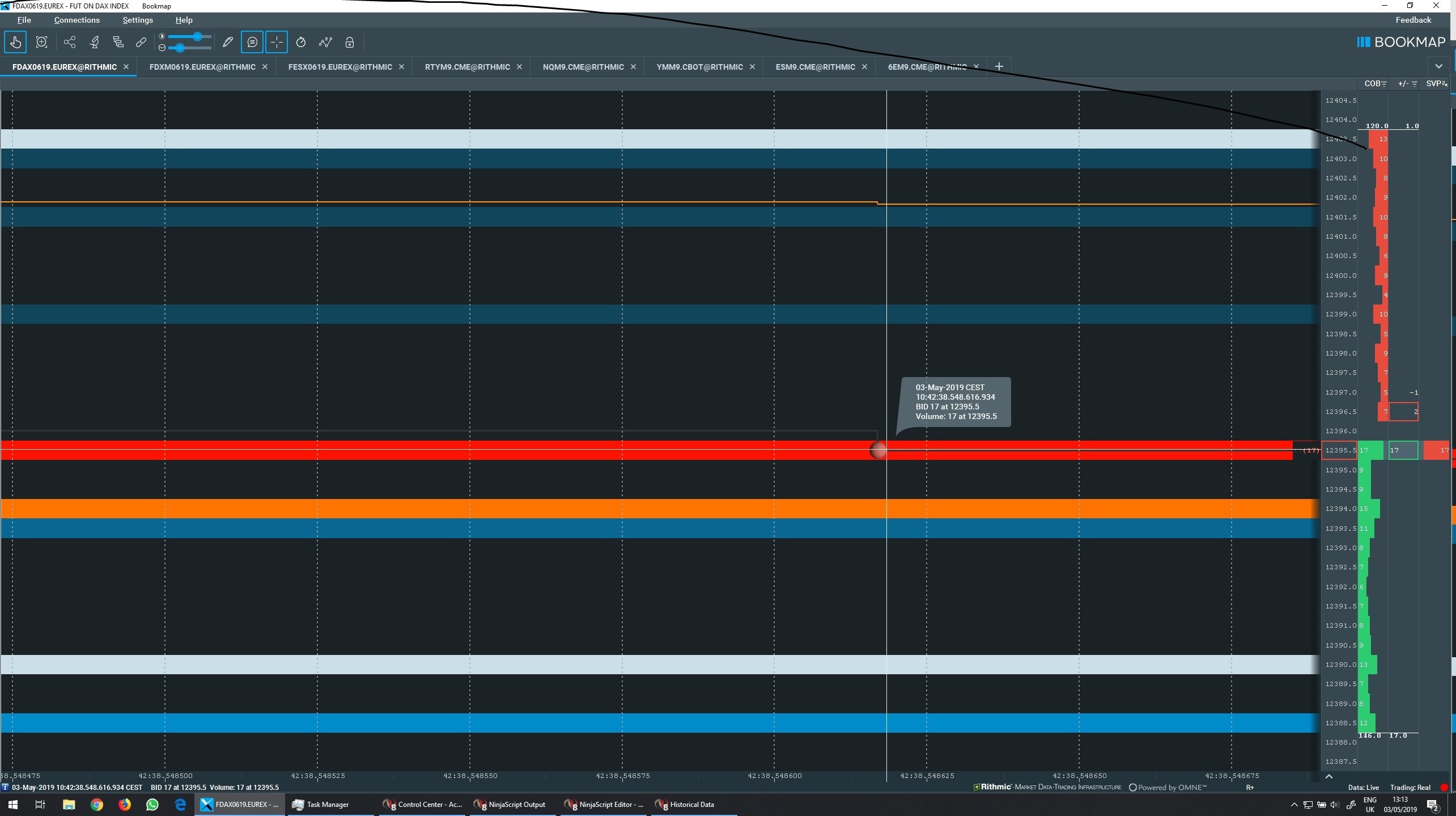Click the red trade dot on heatmap
1456x816 pixels.
tap(878, 450)
